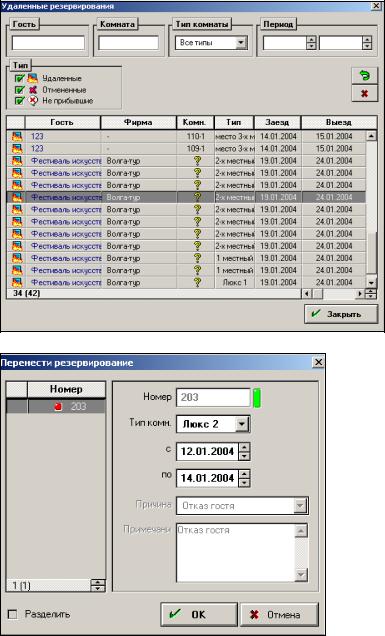This screenshot has width=385, height=636.
Task: Click the Отмена button
Action: click(x=279, y=615)
